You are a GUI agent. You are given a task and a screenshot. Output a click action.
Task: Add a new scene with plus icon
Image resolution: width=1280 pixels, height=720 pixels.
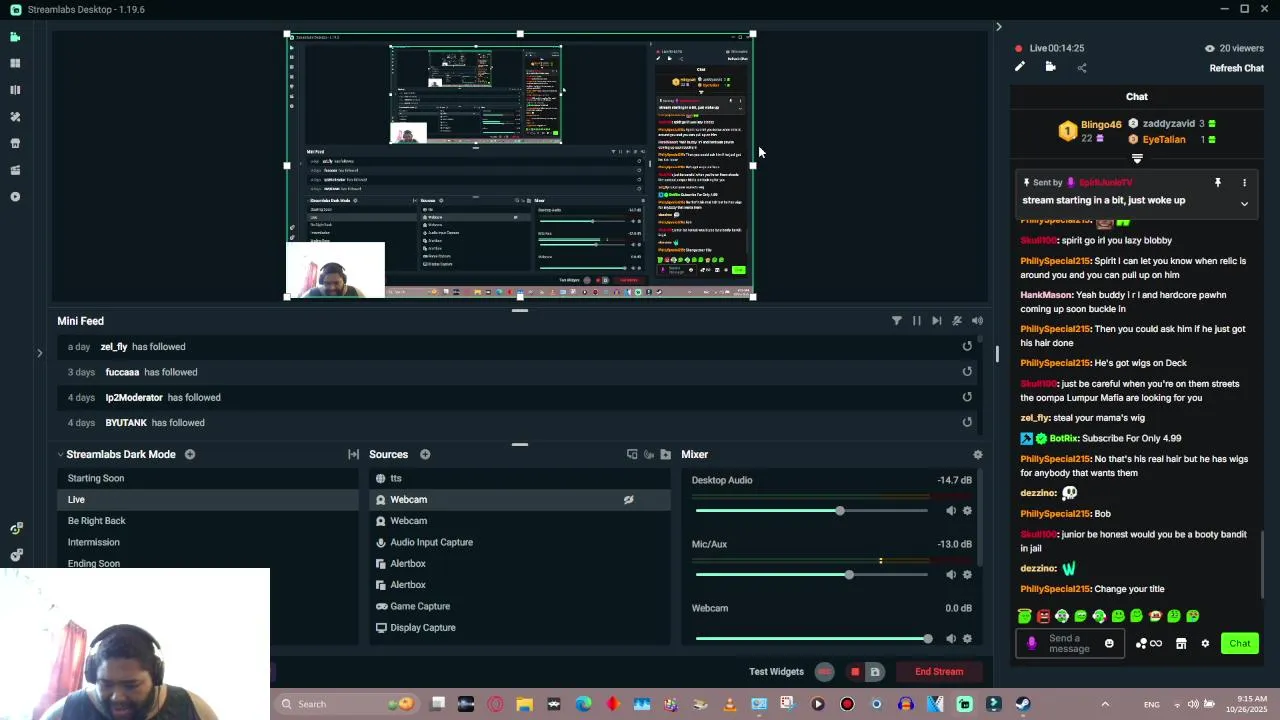[189, 454]
